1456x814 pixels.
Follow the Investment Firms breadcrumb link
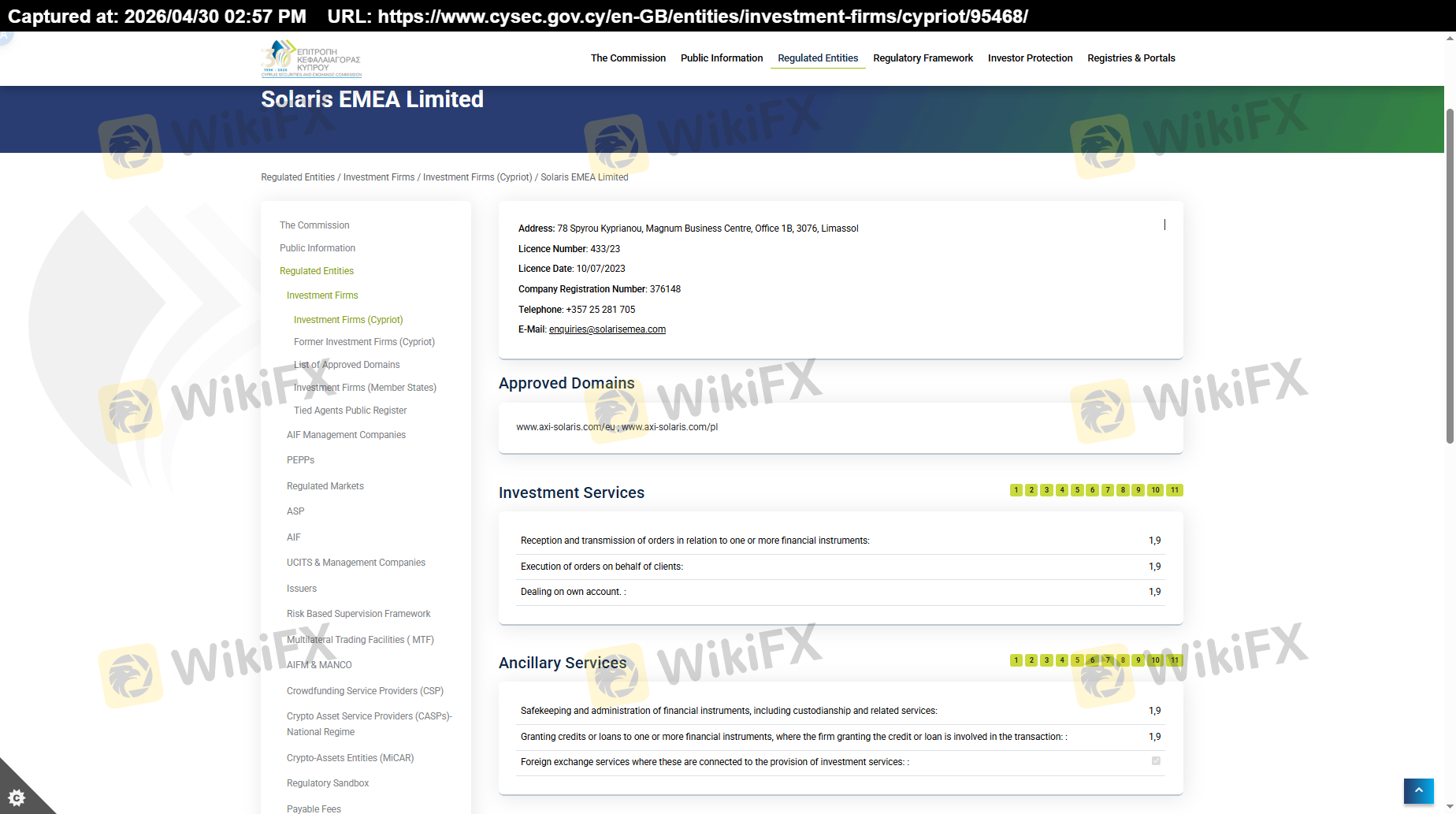(379, 177)
